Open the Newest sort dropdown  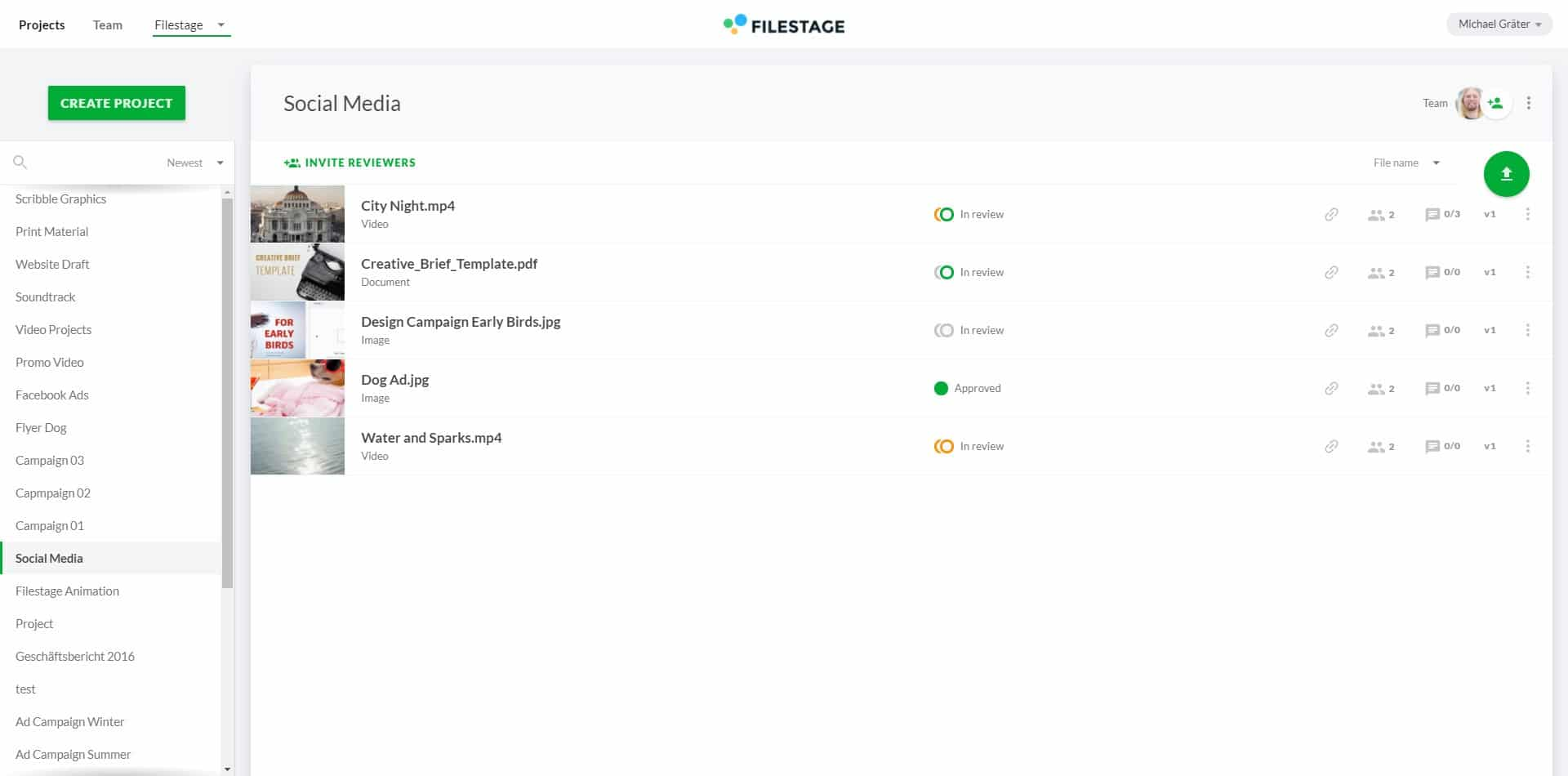coord(194,163)
